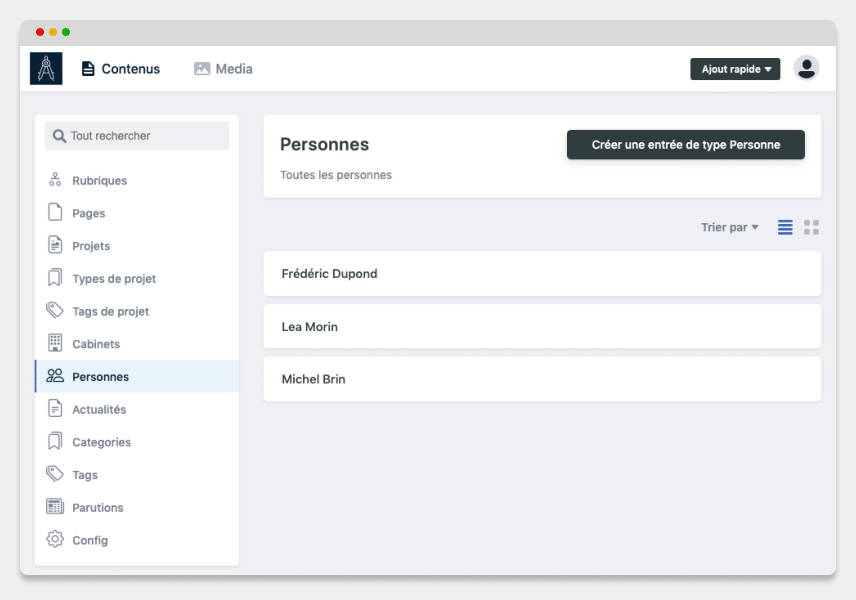Switch to grid view
856x600 pixels.
(x=811, y=227)
